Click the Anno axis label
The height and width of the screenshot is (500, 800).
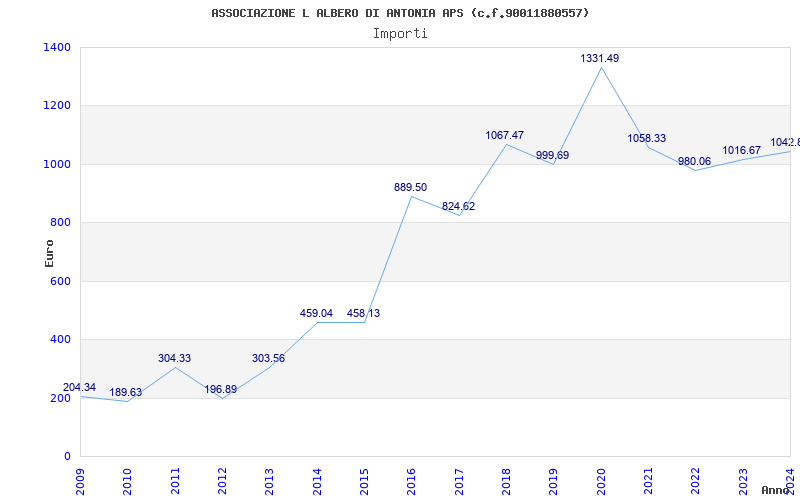775,490
